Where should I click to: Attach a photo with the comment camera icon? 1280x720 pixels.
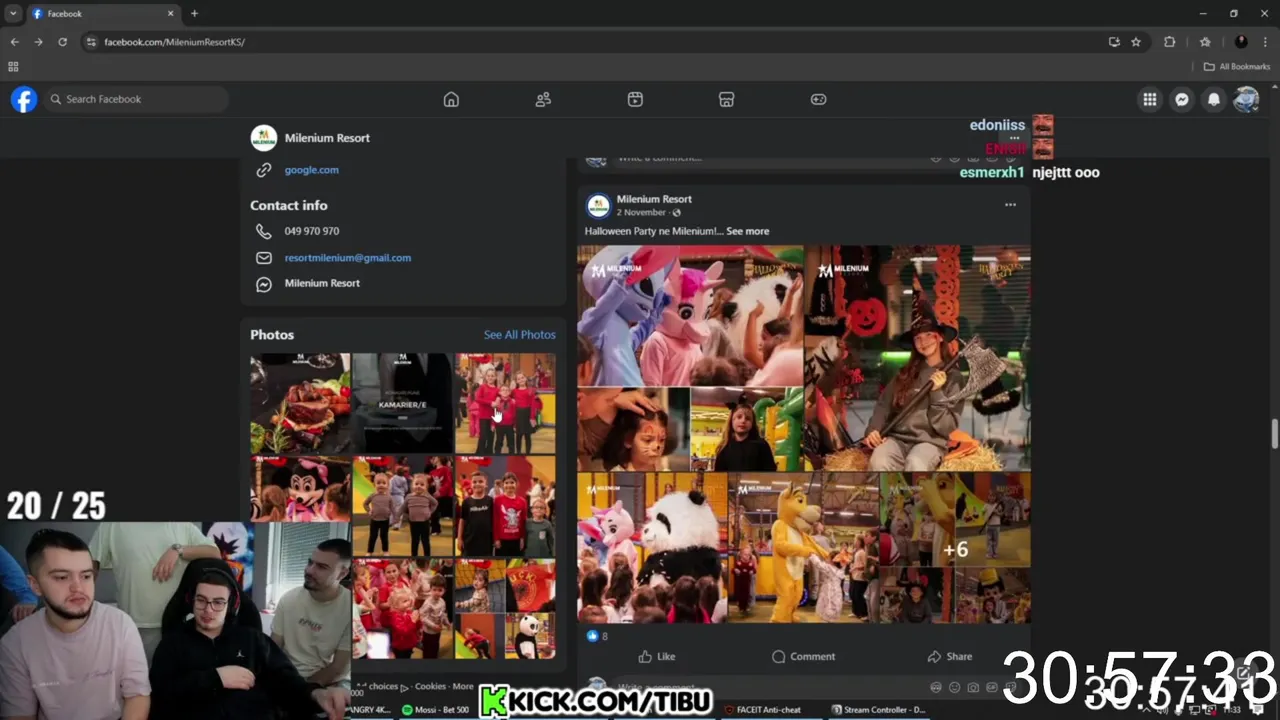973,688
